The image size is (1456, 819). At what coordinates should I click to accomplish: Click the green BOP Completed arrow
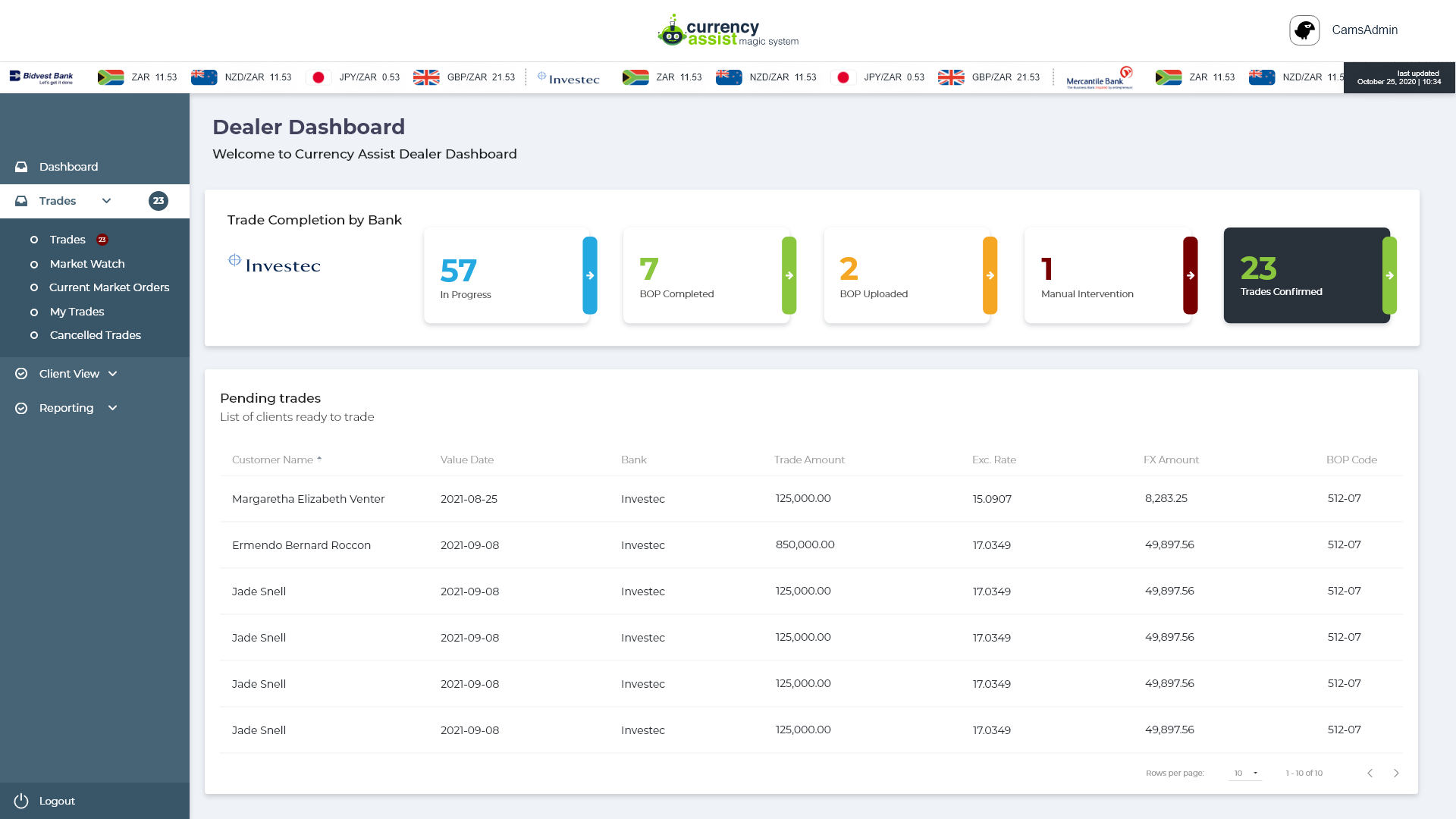(789, 275)
